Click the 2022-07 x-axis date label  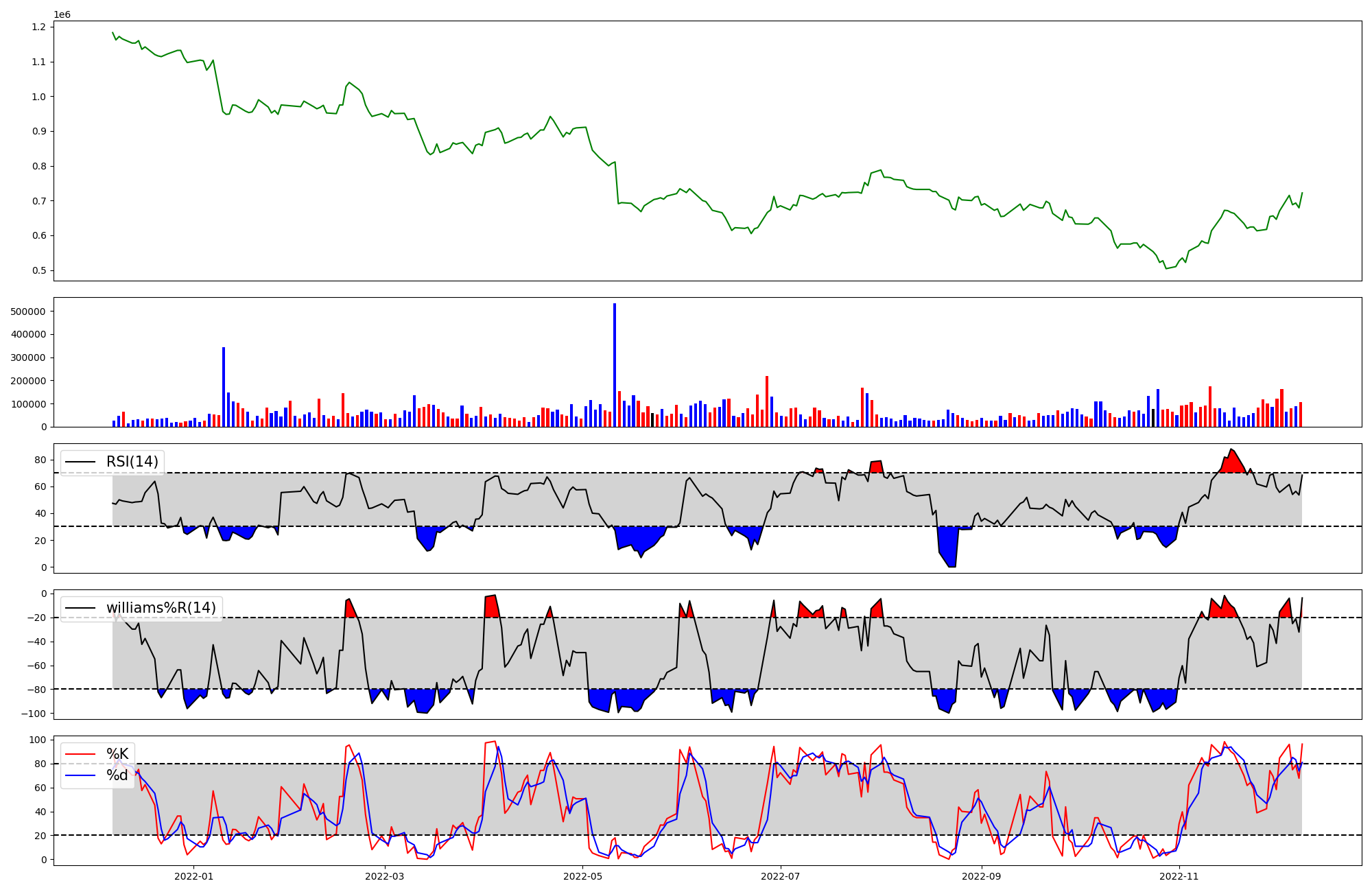(x=781, y=876)
